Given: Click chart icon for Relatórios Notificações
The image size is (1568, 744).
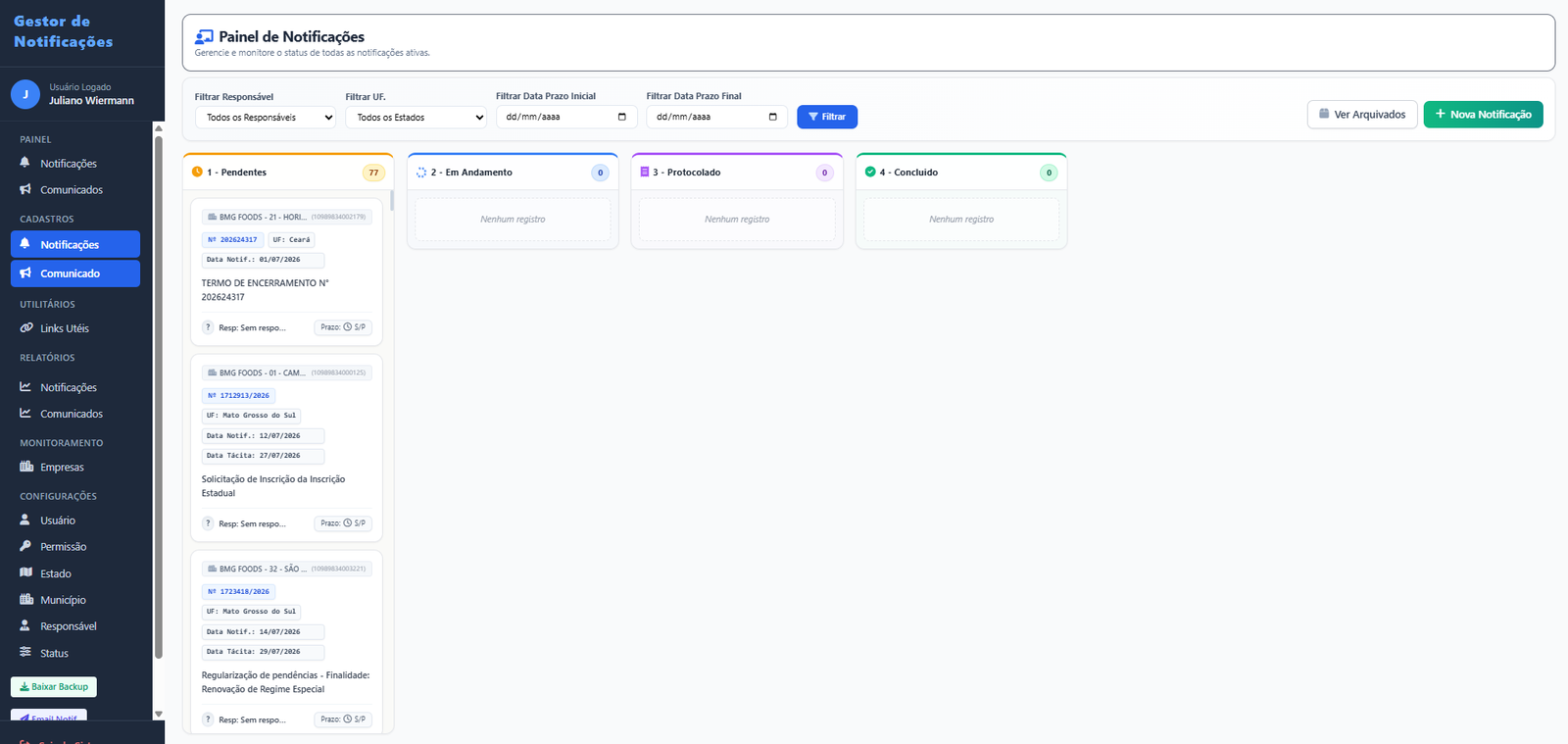Looking at the screenshot, I should click(25, 387).
